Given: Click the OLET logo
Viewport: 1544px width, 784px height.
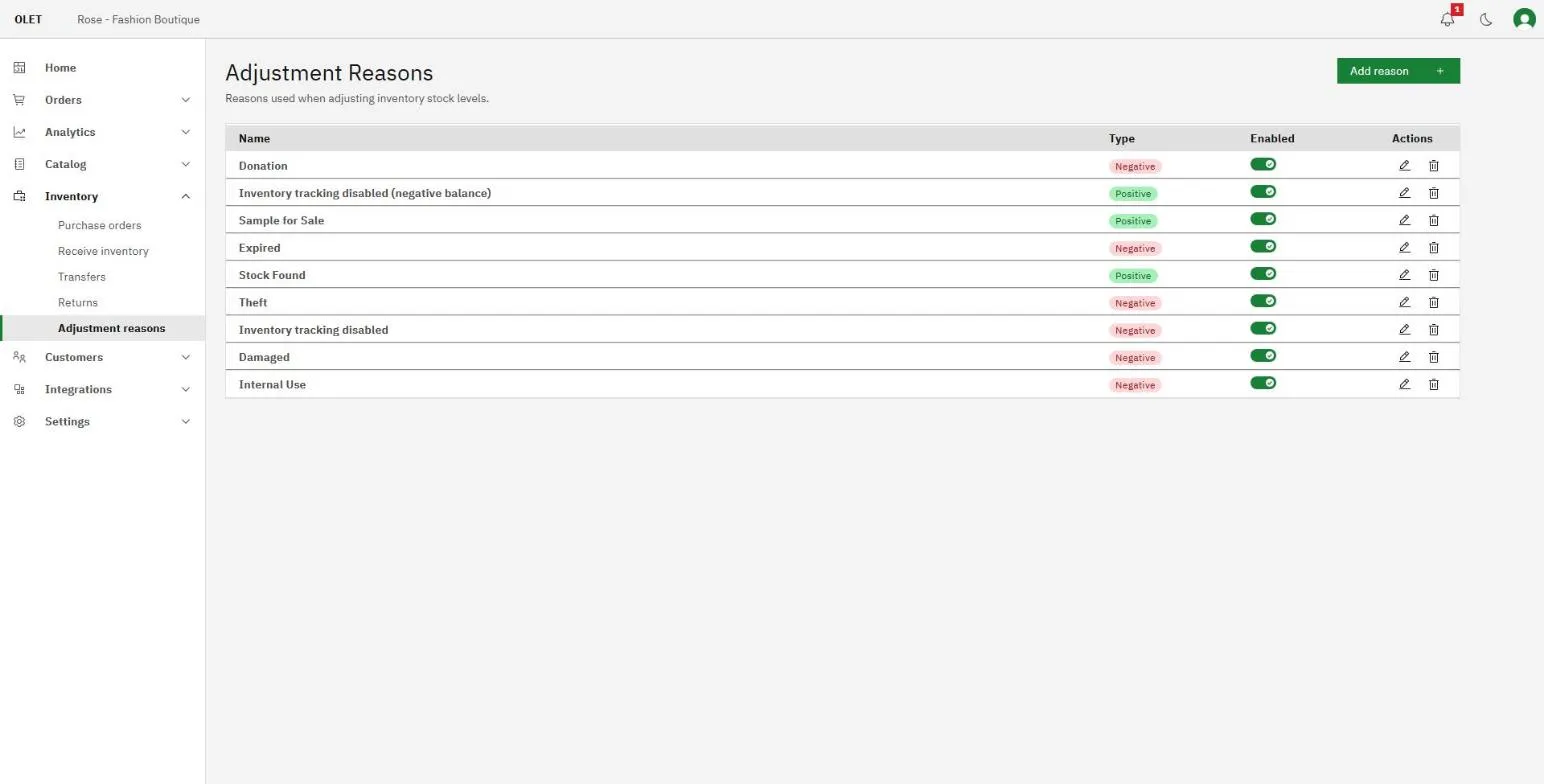Looking at the screenshot, I should [x=28, y=19].
